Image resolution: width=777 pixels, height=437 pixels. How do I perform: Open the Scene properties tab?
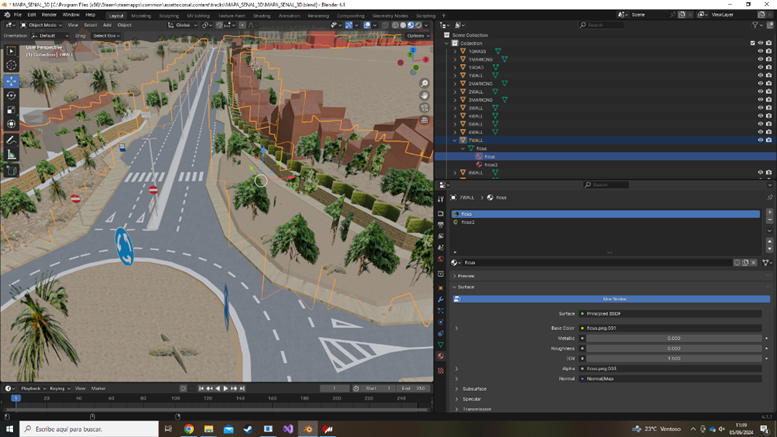click(441, 248)
